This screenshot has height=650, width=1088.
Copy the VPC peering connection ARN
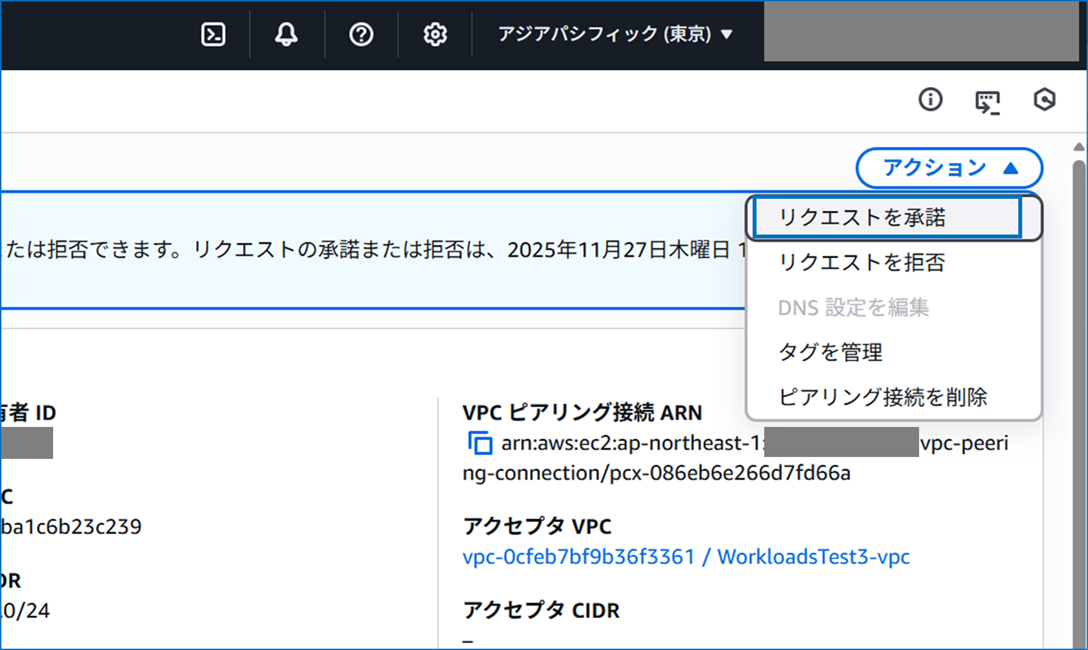point(482,442)
